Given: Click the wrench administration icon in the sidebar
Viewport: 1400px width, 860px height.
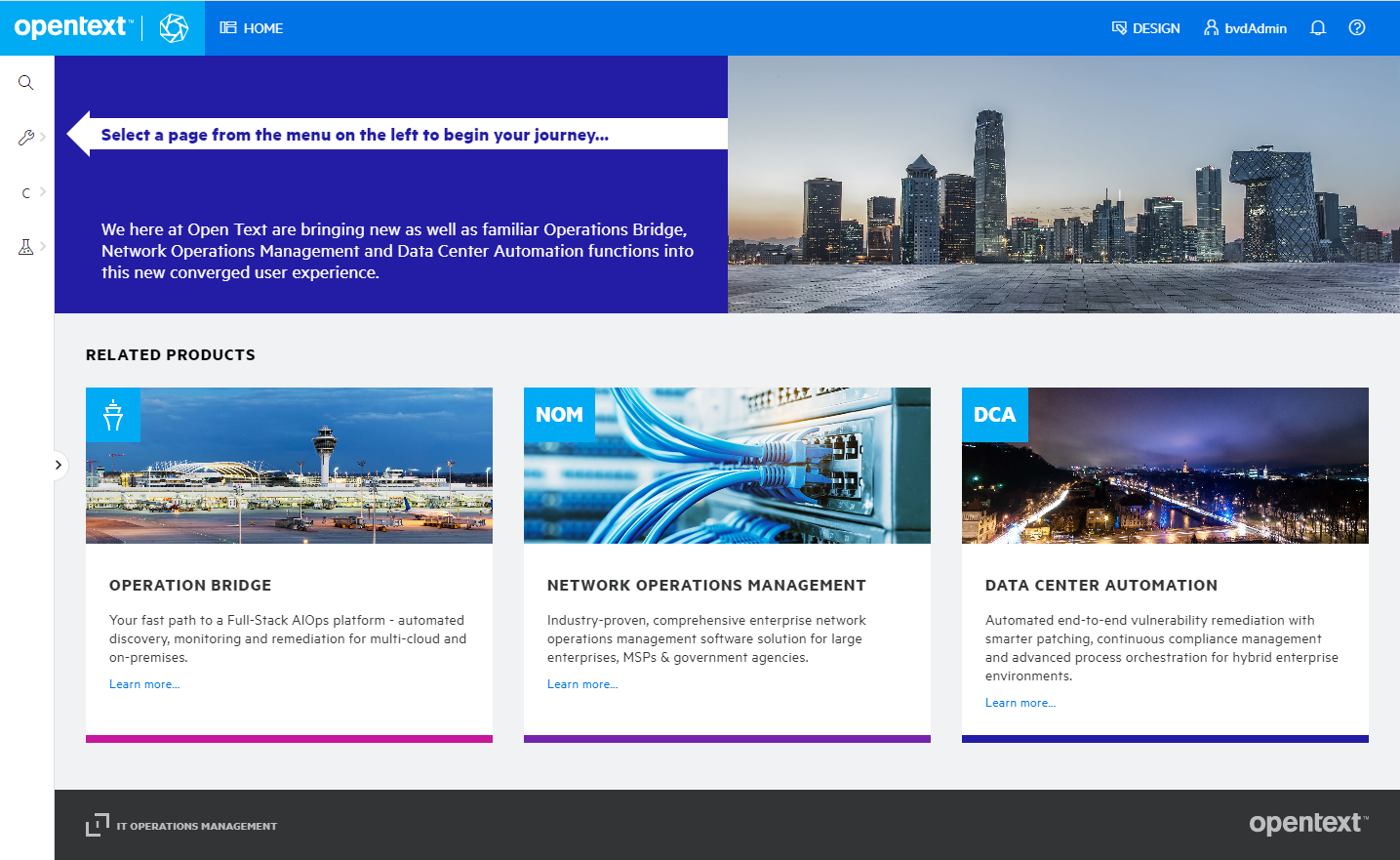Looking at the screenshot, I should (25, 137).
